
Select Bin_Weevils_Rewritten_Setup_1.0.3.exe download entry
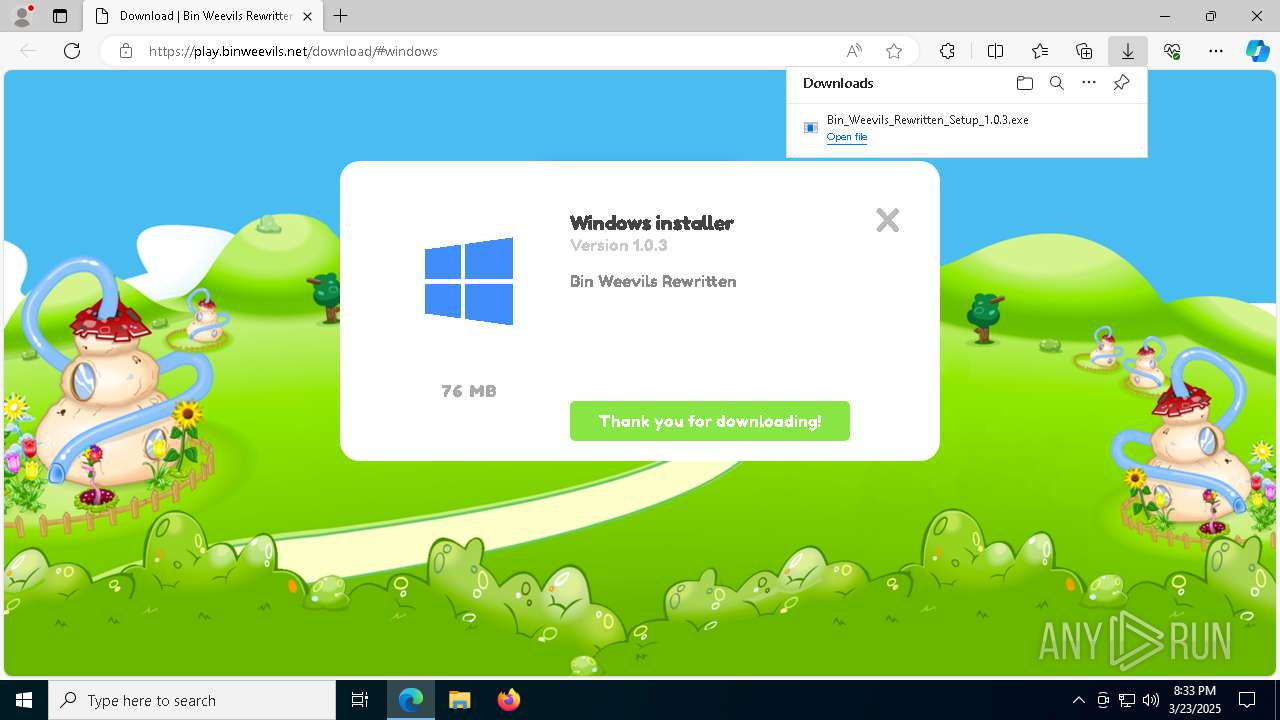(966, 128)
